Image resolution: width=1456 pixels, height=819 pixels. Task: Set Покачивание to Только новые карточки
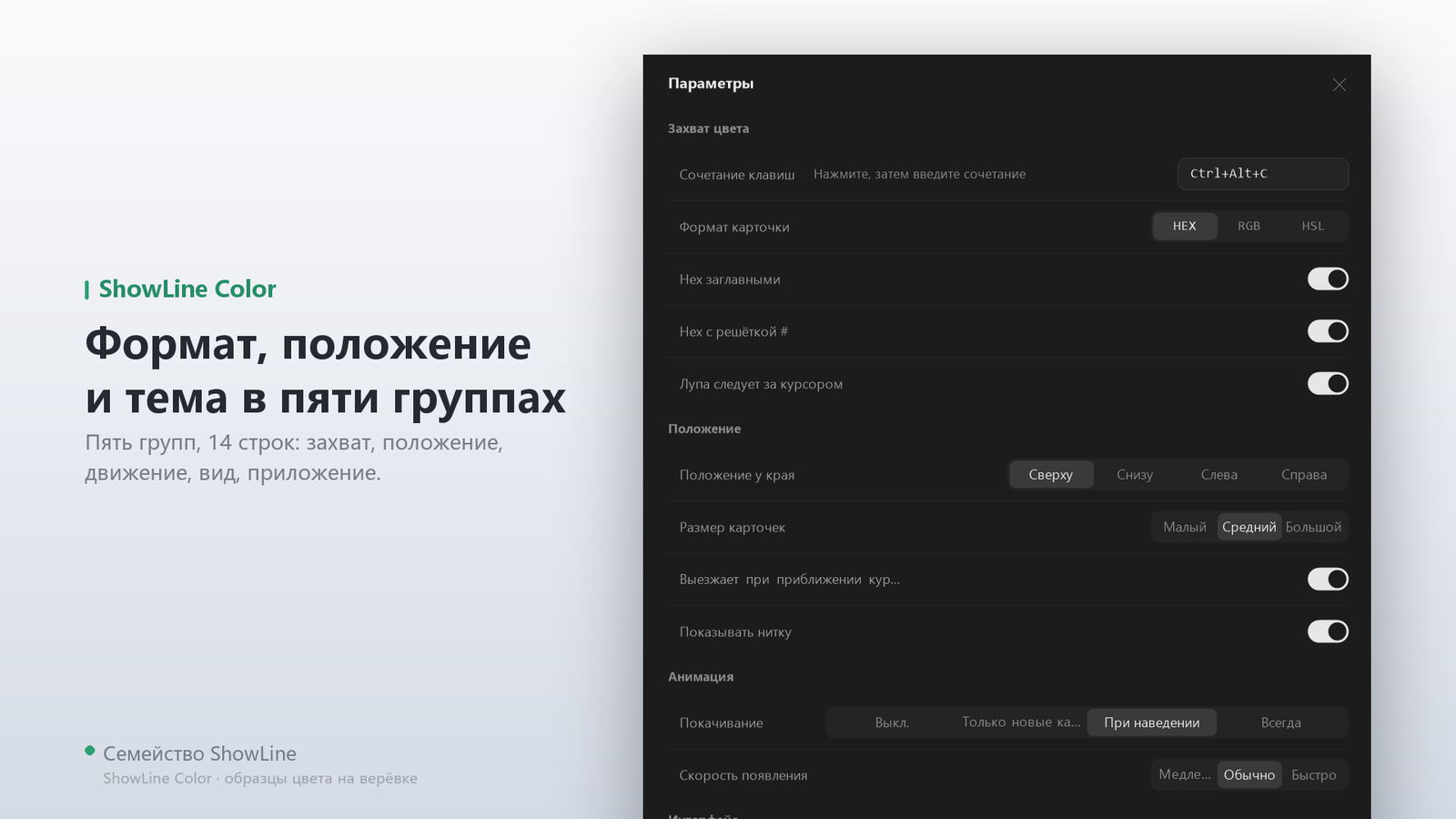pos(1022,723)
